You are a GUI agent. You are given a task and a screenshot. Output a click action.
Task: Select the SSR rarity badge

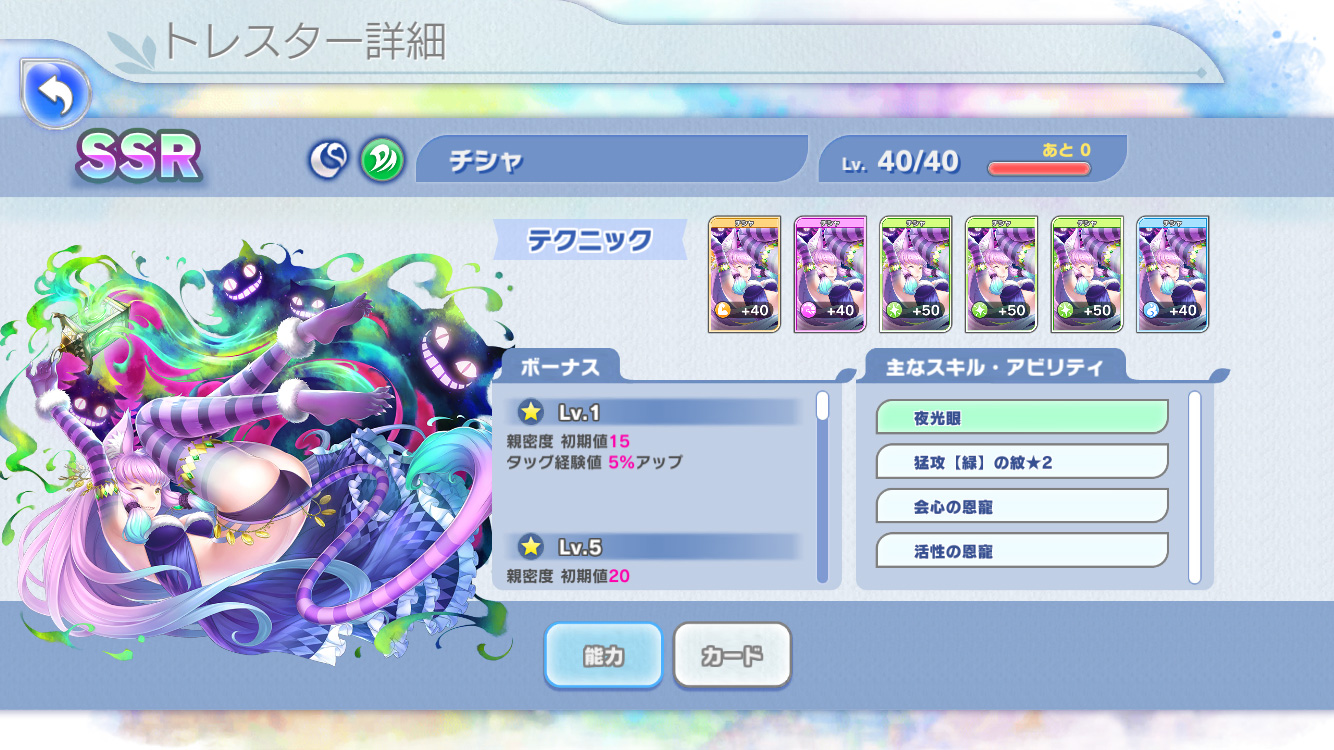click(138, 157)
